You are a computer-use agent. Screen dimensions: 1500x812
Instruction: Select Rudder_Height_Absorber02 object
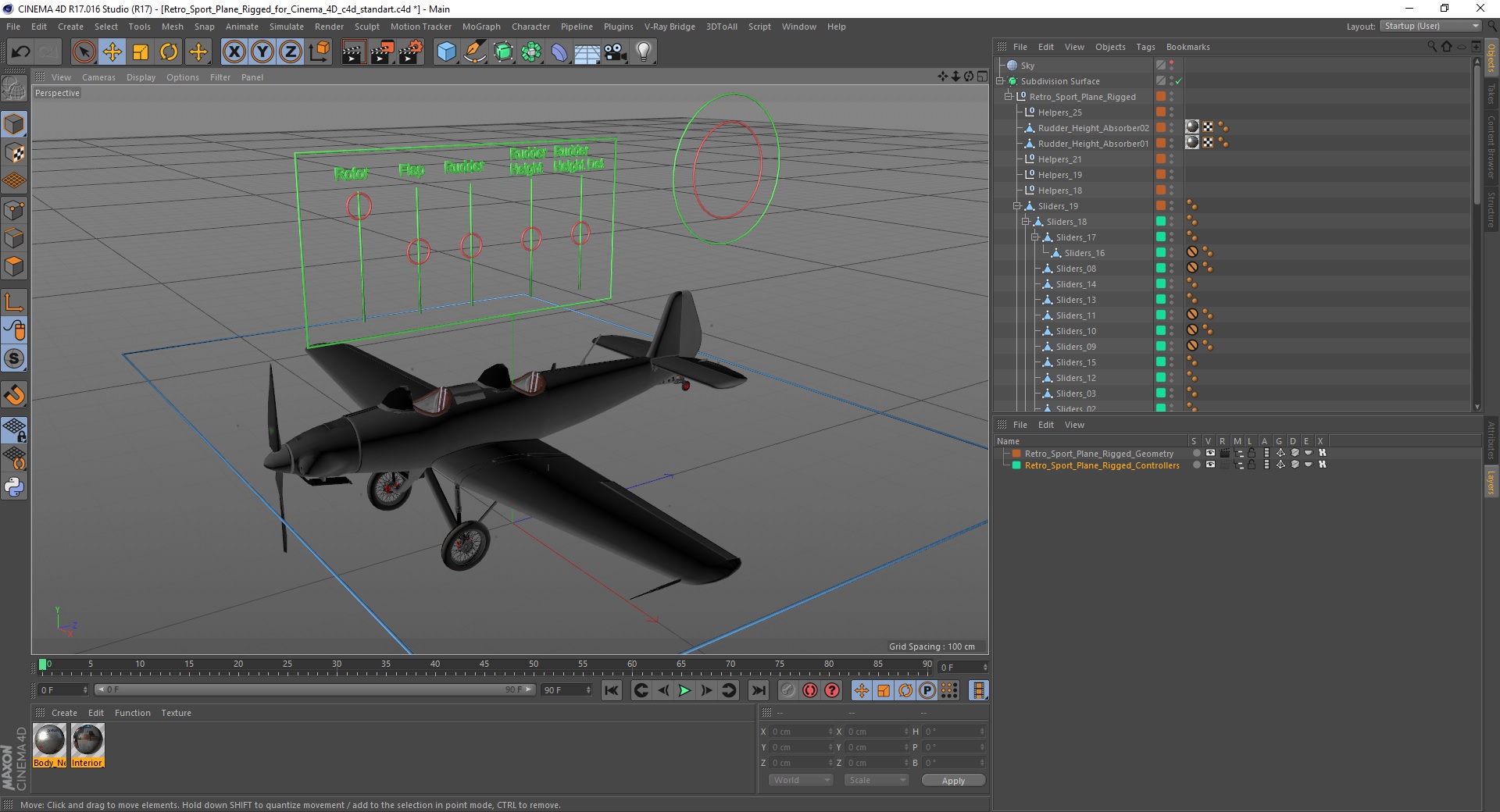pyautogui.click(x=1093, y=128)
